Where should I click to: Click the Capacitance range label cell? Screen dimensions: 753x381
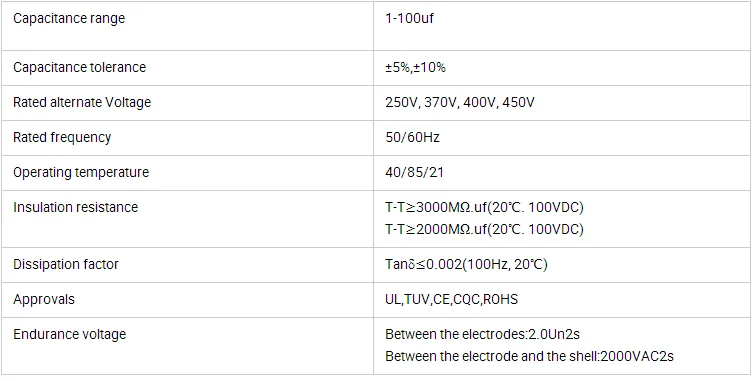(187, 26)
